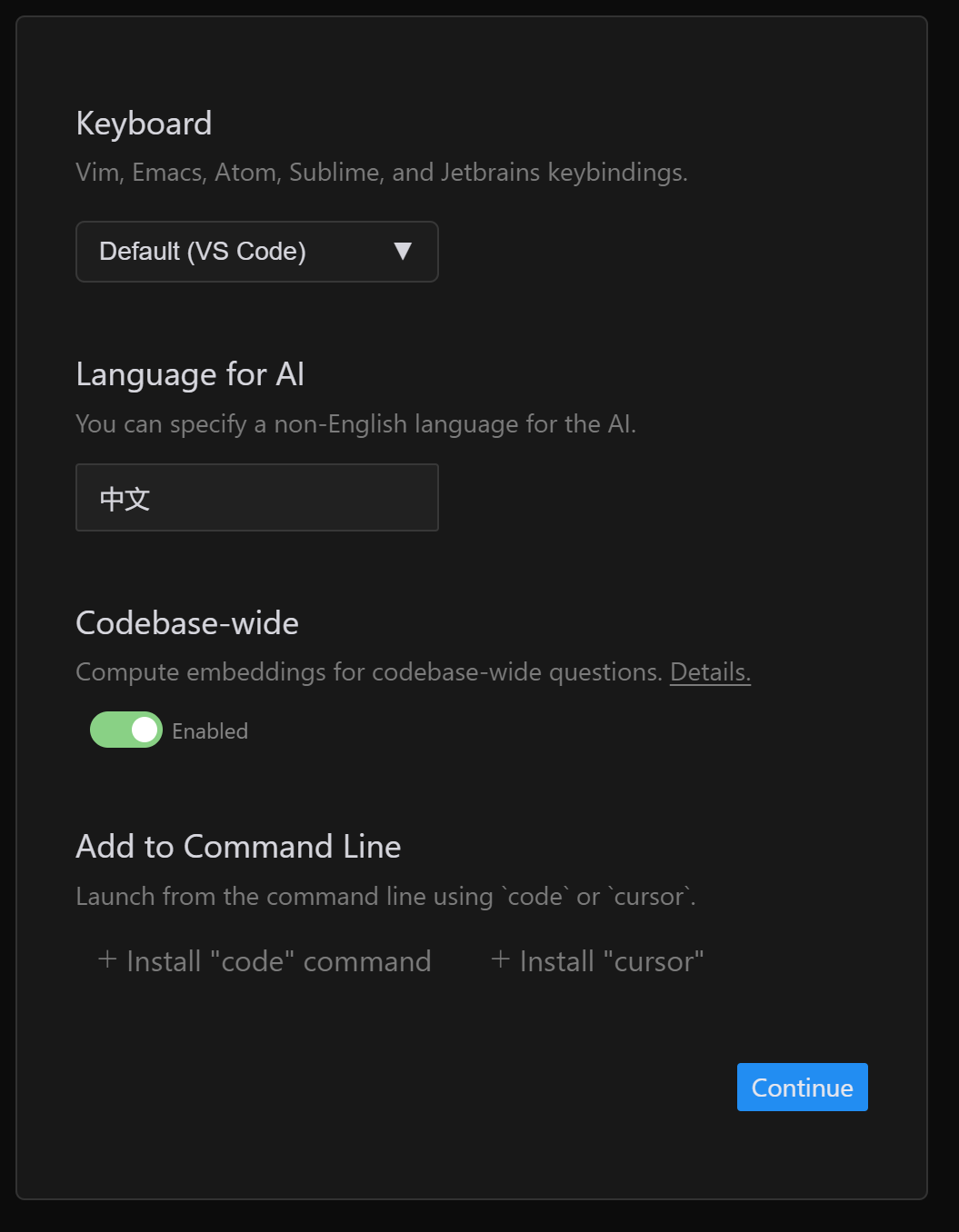
Task: Click the Enabled label next to the toggle
Action: (x=210, y=731)
